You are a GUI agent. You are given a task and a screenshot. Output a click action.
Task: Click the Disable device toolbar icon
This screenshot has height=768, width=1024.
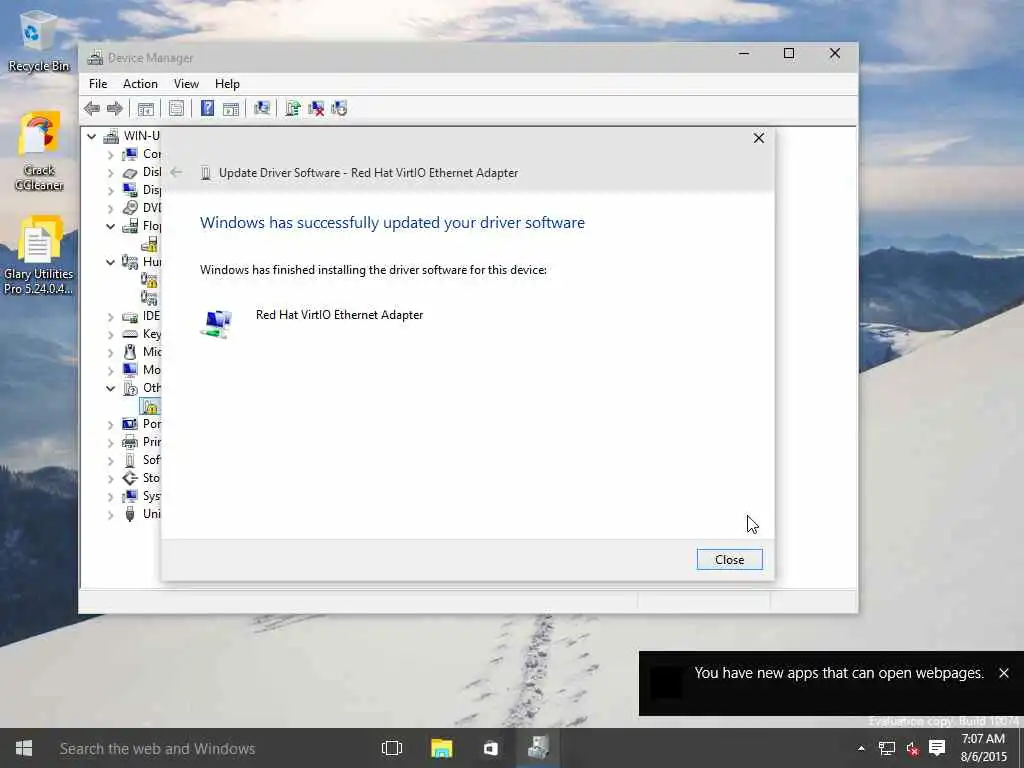point(339,108)
